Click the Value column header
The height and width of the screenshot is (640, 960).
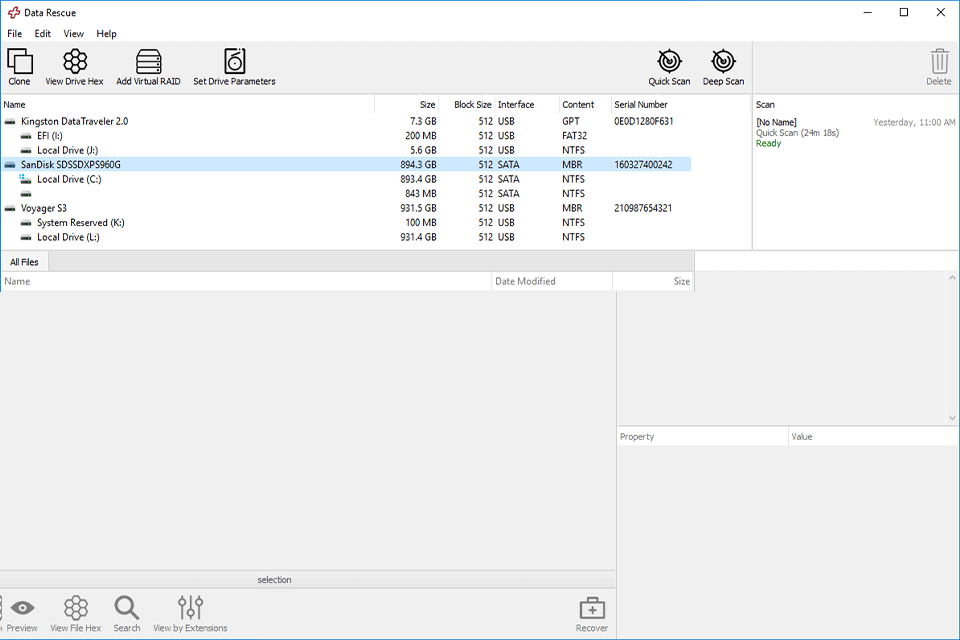click(873, 437)
